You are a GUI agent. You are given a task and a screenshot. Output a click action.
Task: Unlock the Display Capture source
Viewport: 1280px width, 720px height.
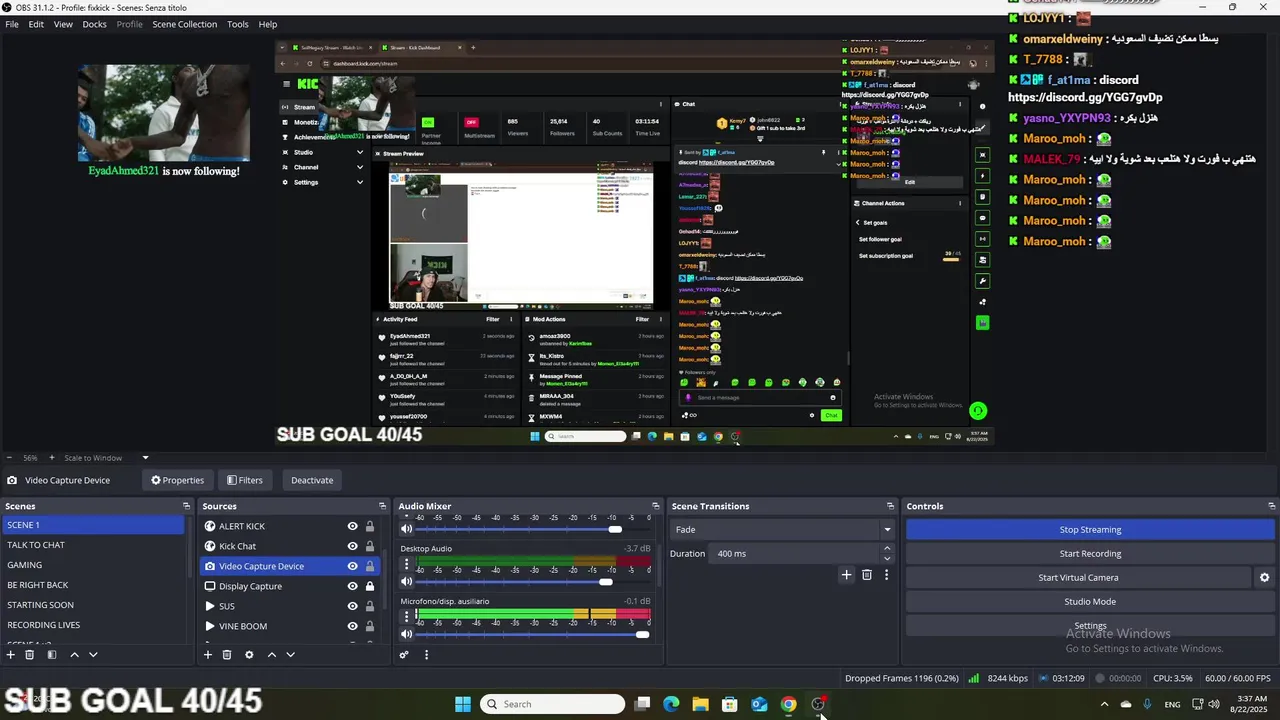tap(370, 586)
